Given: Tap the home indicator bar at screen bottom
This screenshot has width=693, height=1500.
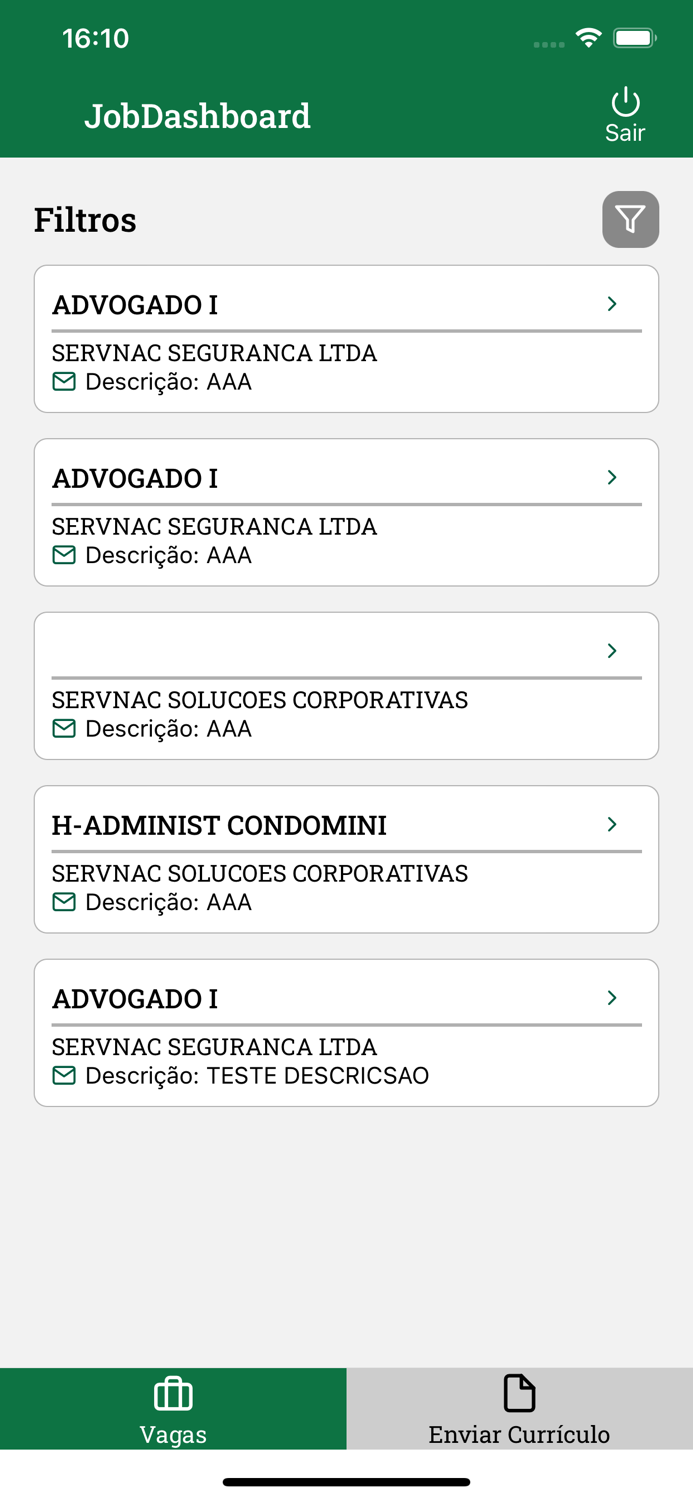Looking at the screenshot, I should point(346,1482).
